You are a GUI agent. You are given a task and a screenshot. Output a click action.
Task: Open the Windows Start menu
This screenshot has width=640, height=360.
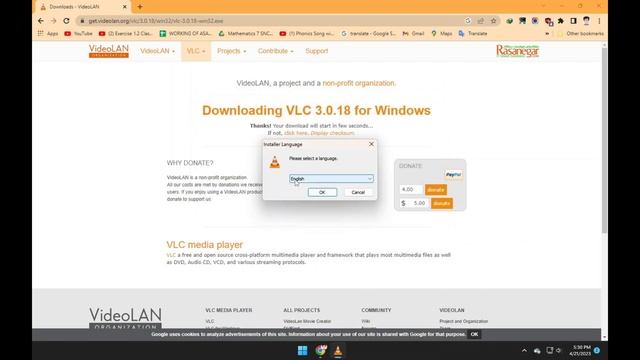[x=302, y=350]
